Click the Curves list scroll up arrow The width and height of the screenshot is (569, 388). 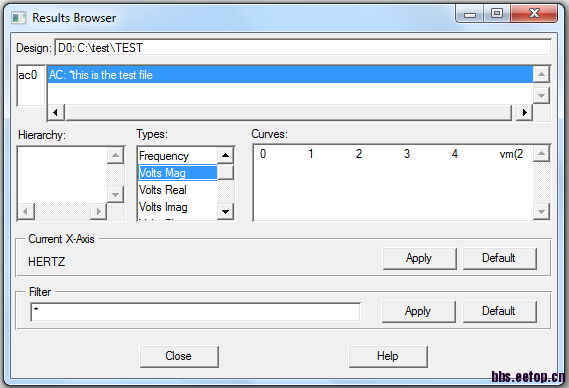(x=541, y=154)
